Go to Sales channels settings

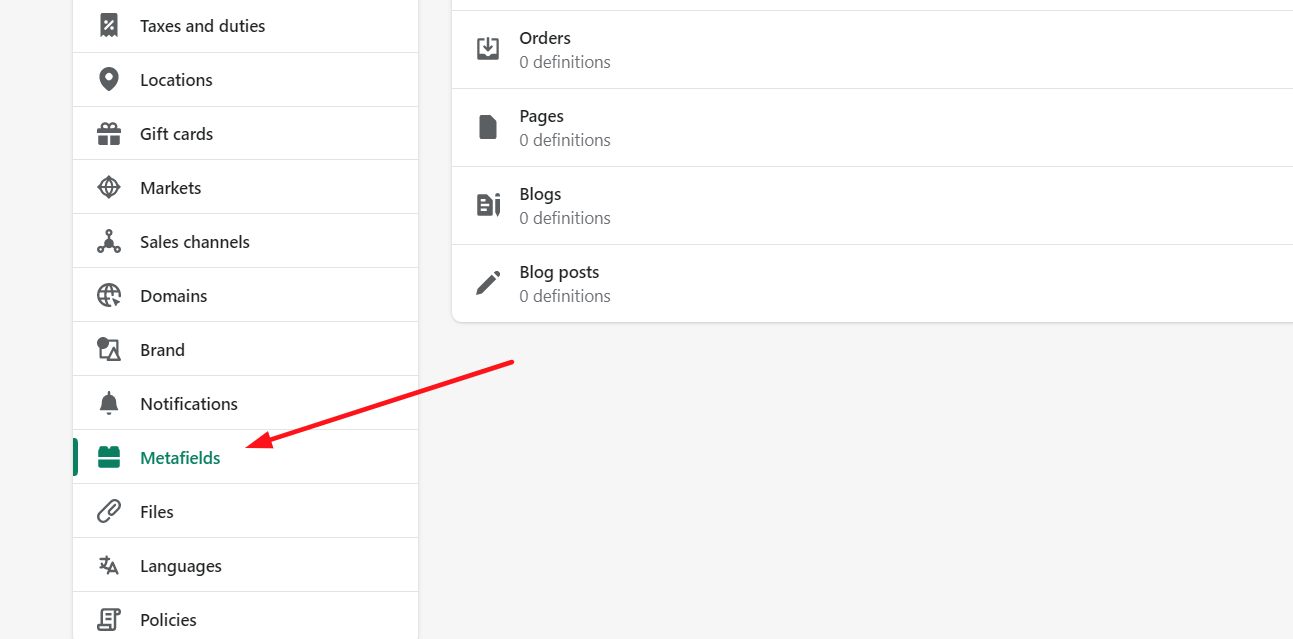tap(195, 242)
